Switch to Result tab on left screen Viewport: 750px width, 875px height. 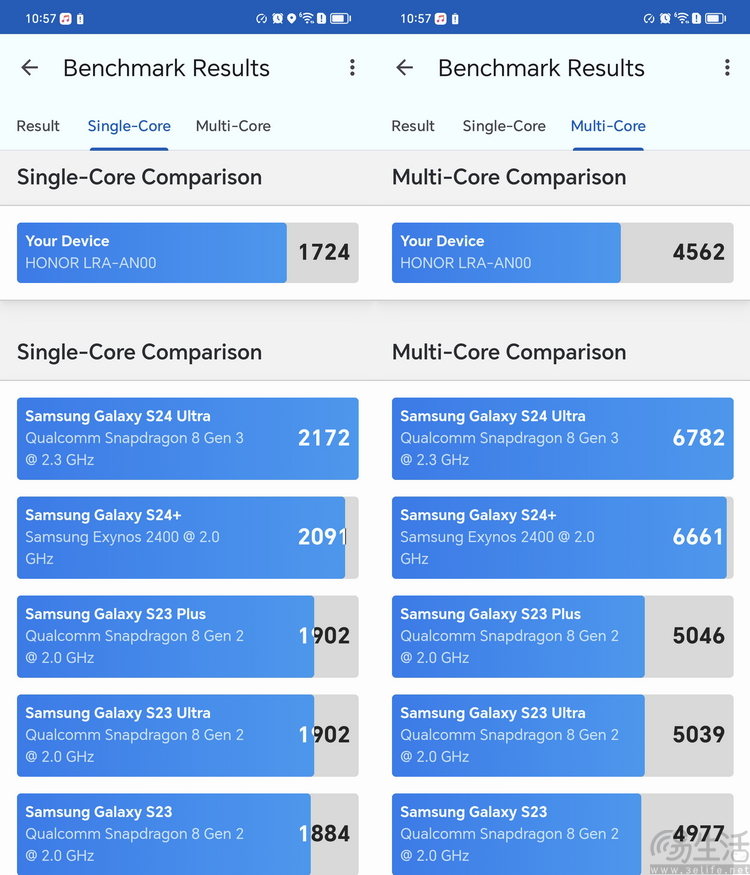[38, 126]
